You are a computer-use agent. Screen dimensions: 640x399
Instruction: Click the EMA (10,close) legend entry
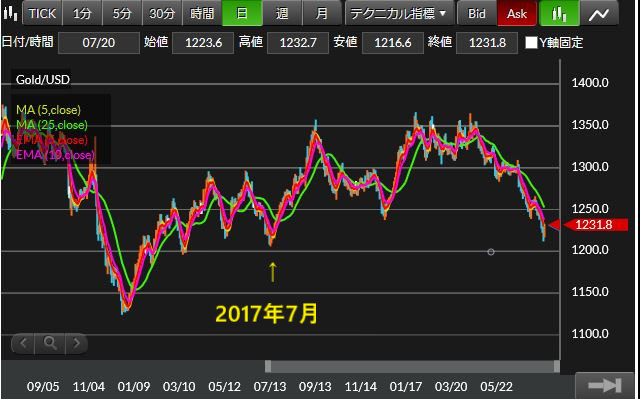(55, 155)
